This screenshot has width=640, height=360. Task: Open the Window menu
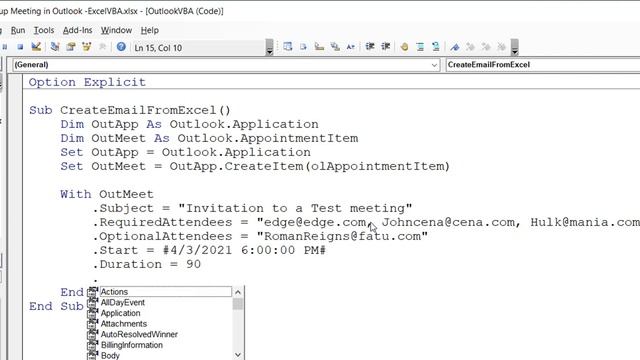click(116, 30)
